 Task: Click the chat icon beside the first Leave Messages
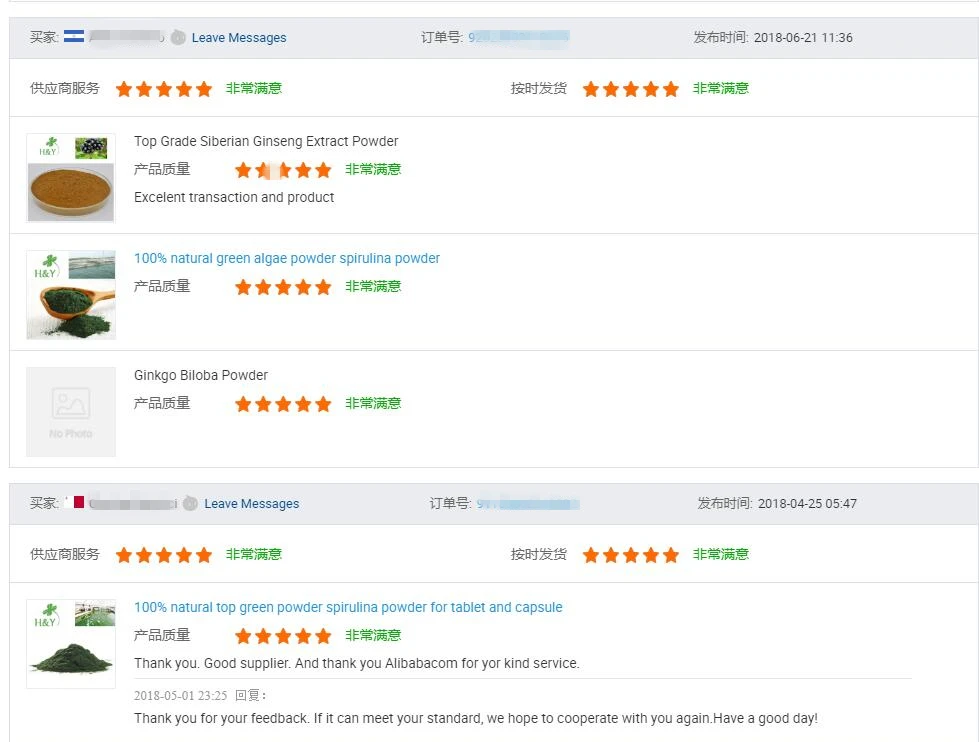pos(178,38)
